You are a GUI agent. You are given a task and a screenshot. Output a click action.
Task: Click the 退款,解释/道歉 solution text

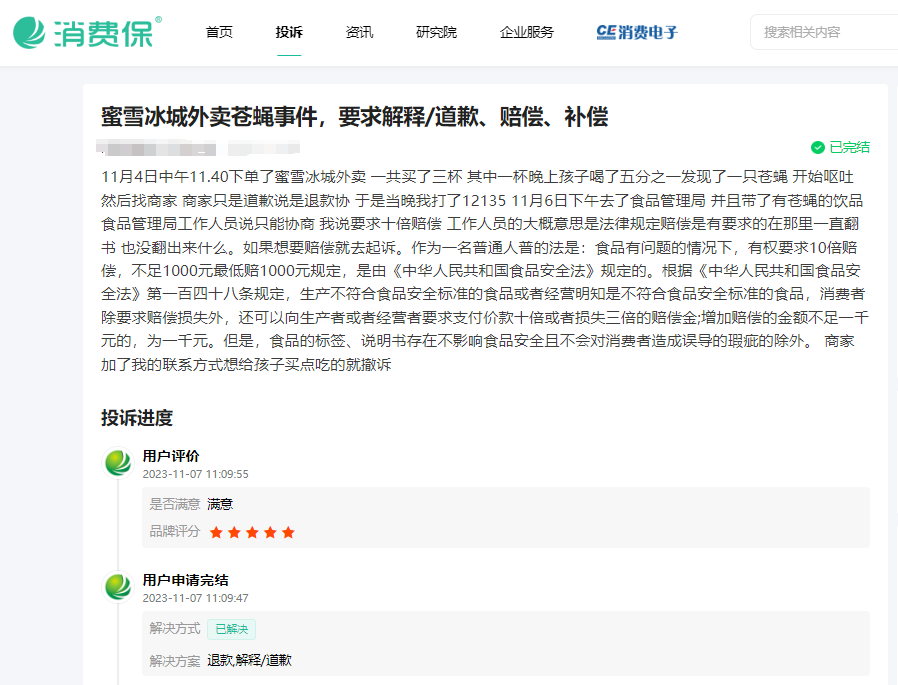[249, 660]
